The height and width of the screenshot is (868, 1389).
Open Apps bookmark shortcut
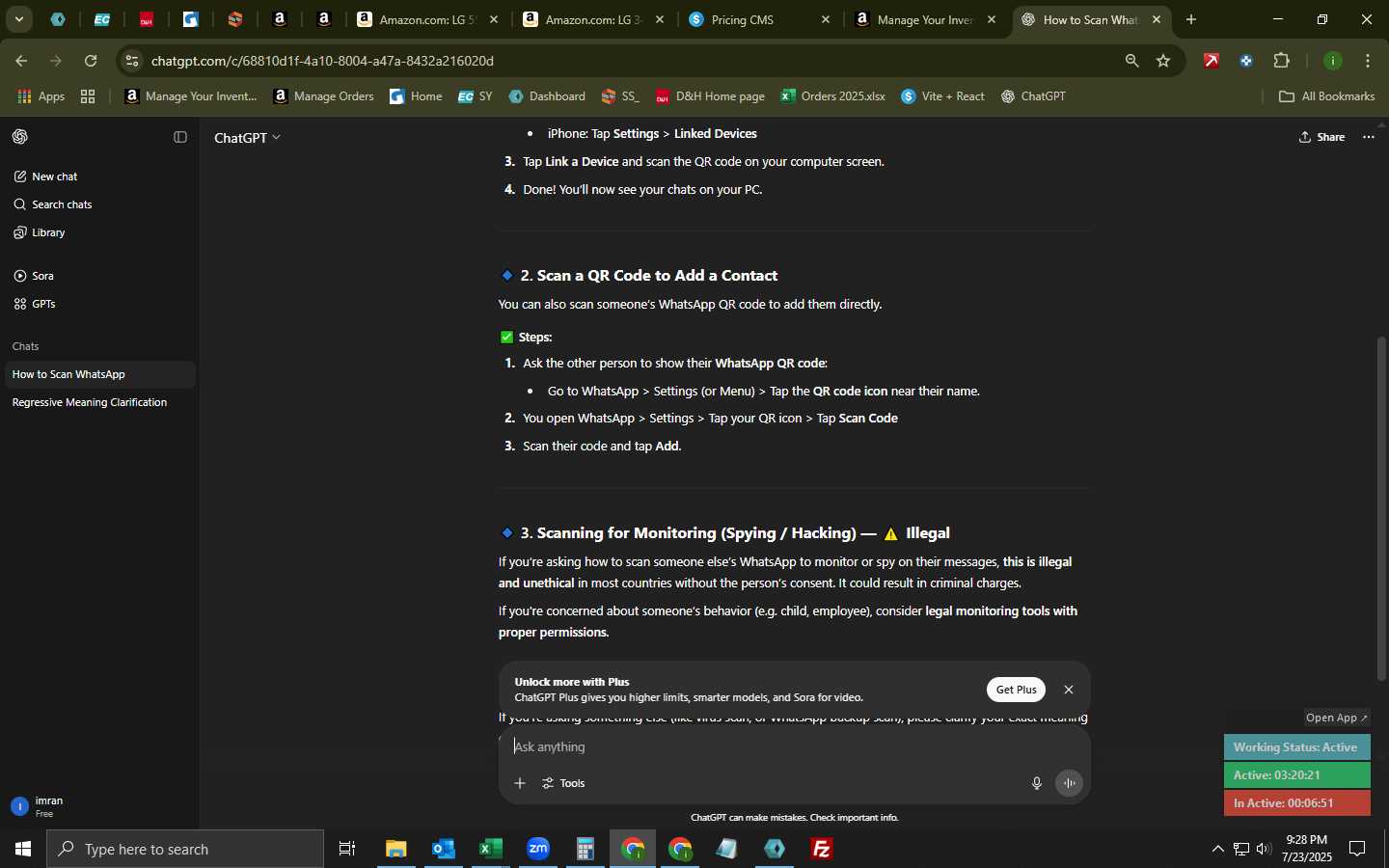coord(41,96)
